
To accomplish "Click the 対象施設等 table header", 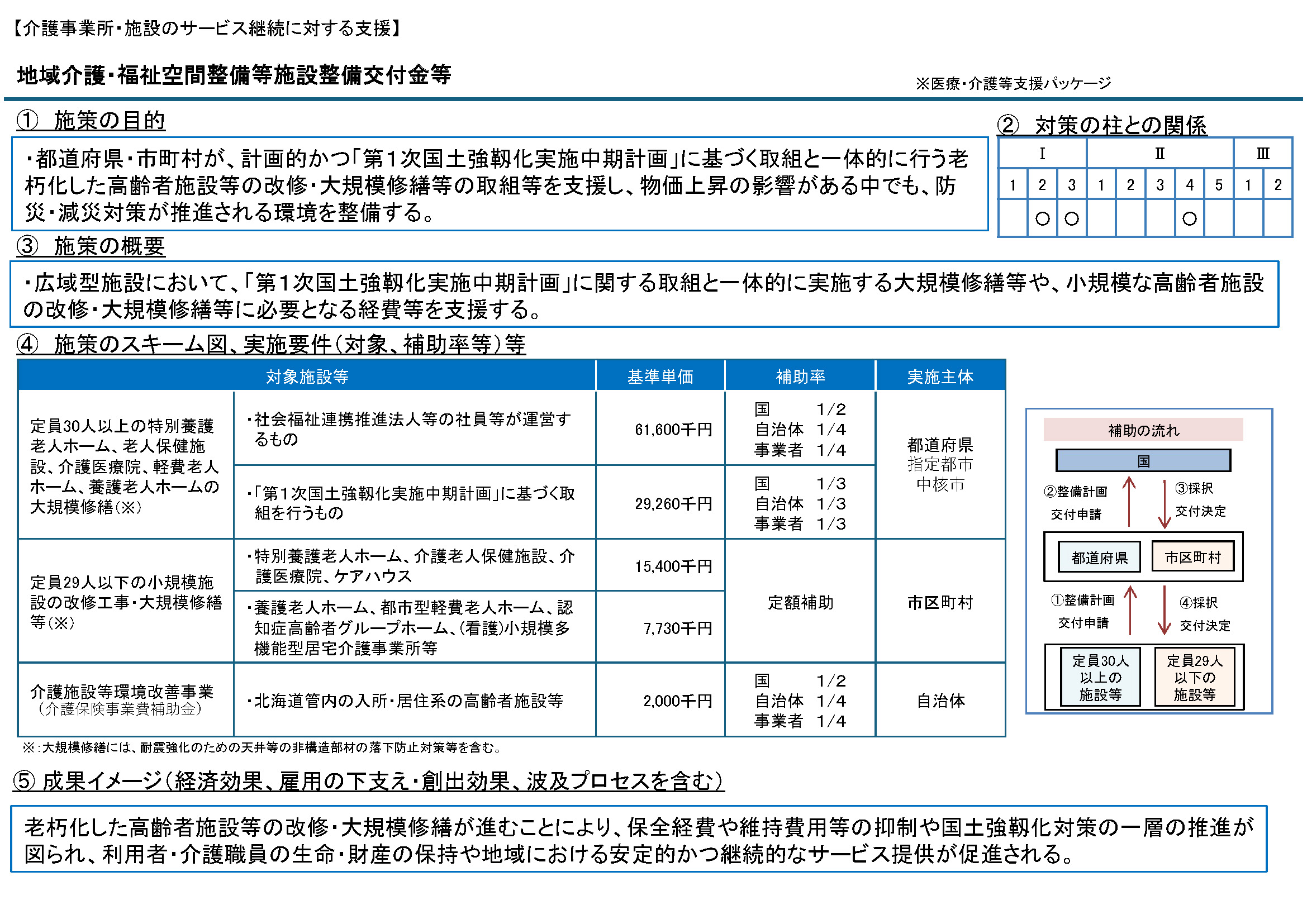I will coord(307,377).
